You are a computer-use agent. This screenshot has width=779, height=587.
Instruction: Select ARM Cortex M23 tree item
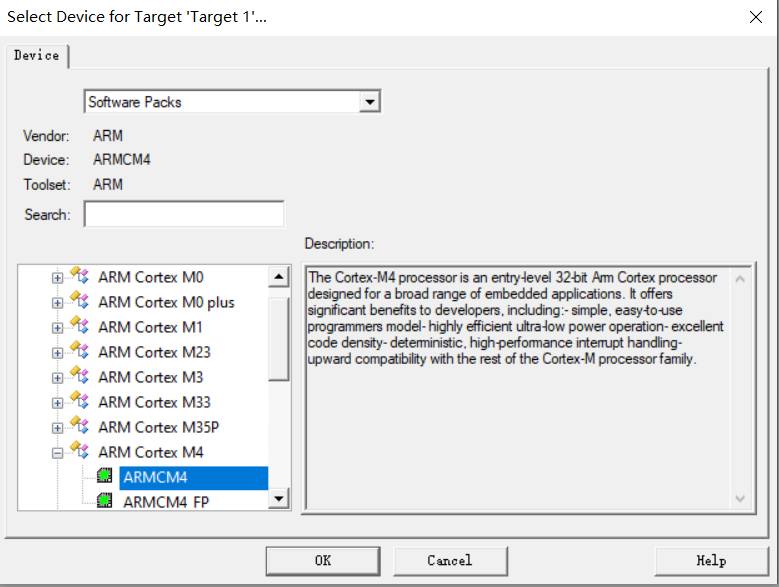point(155,352)
